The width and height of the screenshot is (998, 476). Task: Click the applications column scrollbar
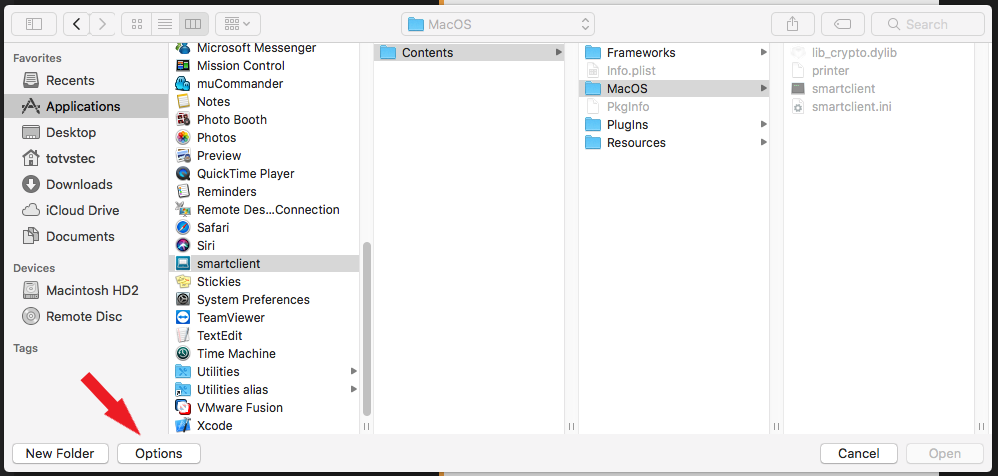click(366, 328)
